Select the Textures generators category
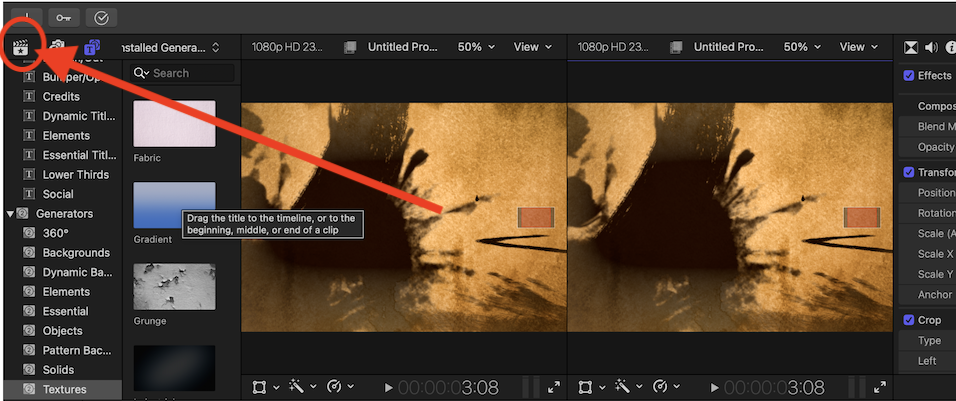 [x=63, y=389]
